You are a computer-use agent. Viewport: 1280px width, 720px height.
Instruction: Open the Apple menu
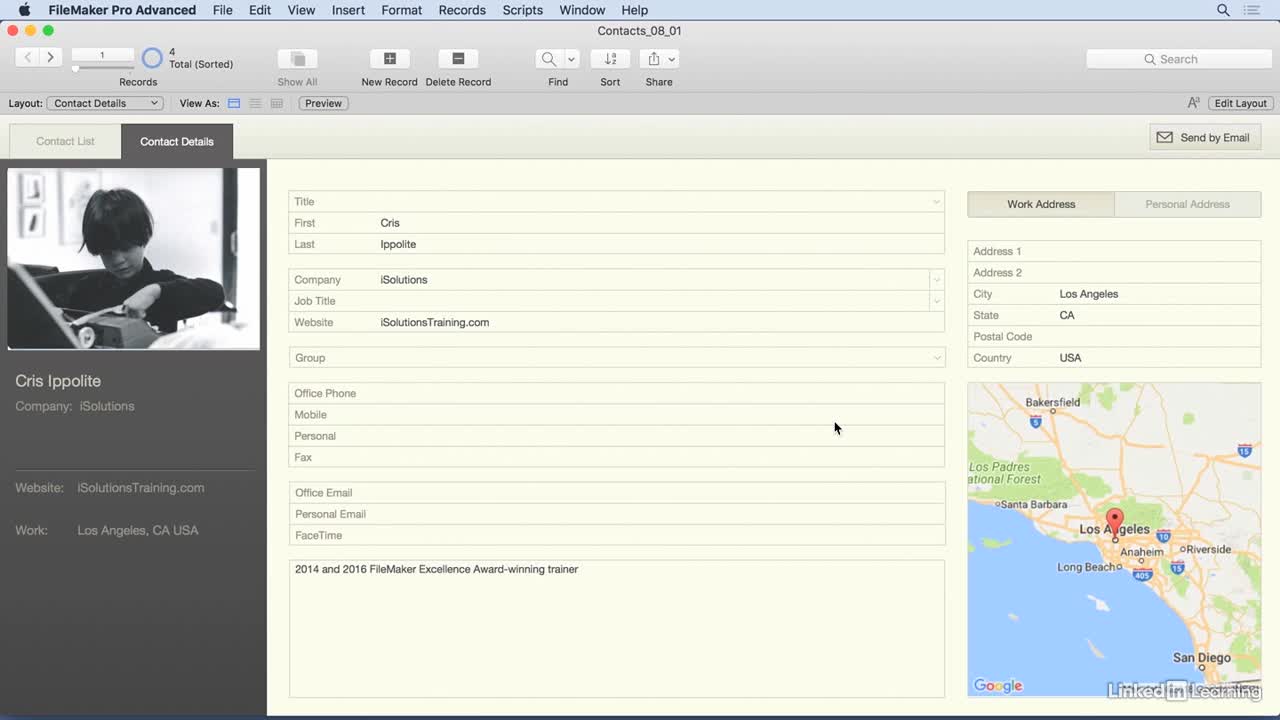[24, 10]
